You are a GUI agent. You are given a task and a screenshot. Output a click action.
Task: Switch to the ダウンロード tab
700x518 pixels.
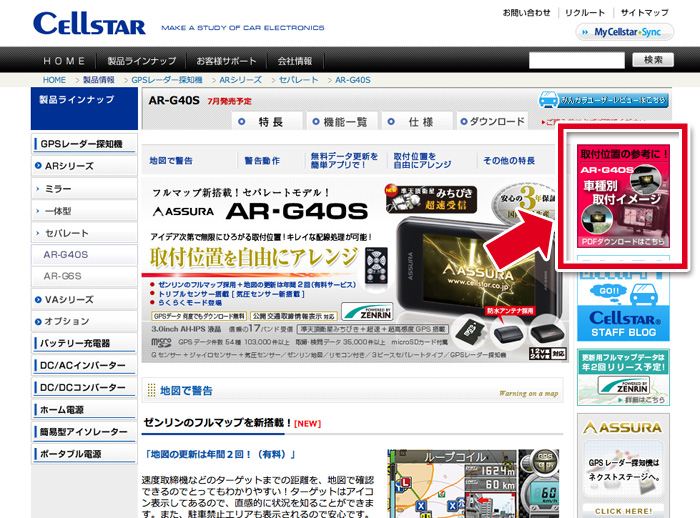tap(492, 121)
